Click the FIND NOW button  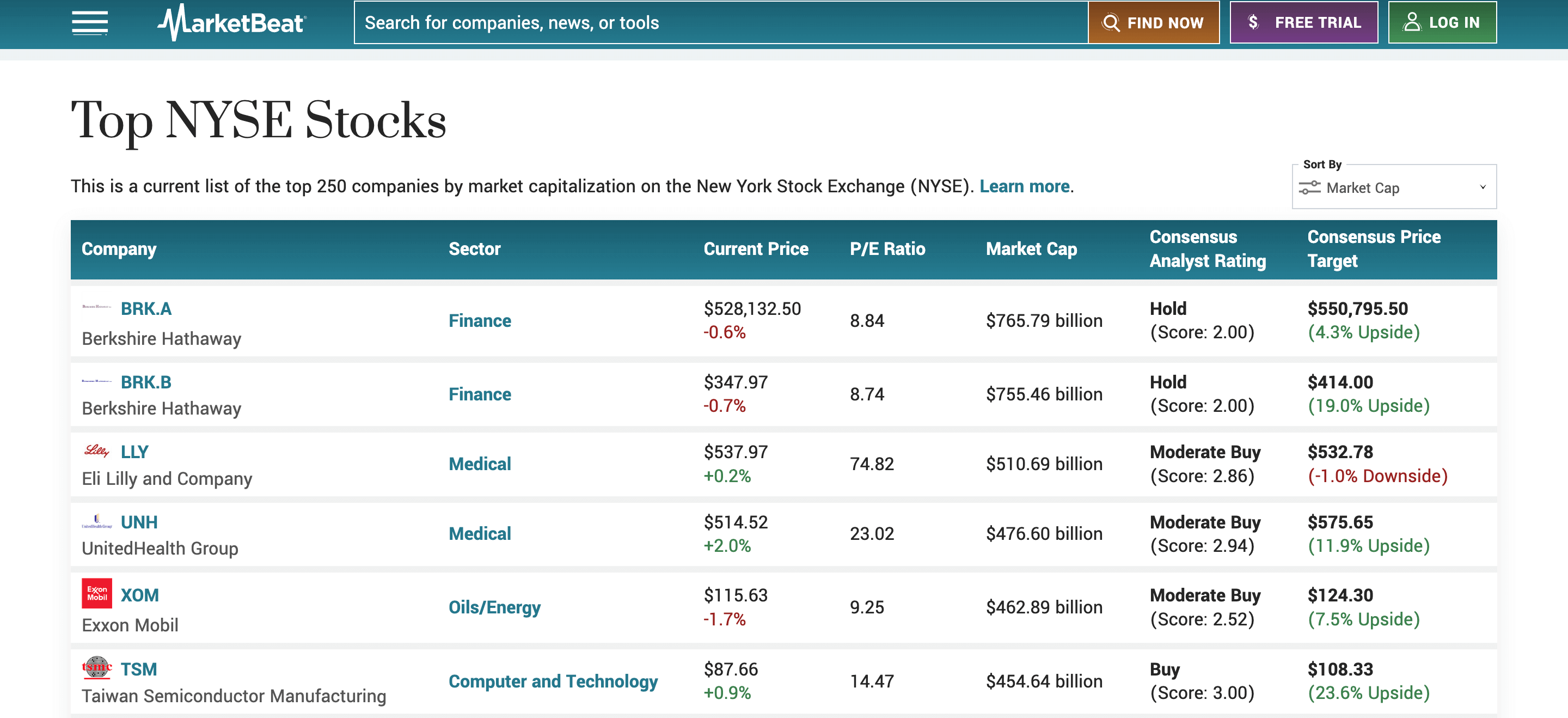pyautogui.click(x=1154, y=22)
